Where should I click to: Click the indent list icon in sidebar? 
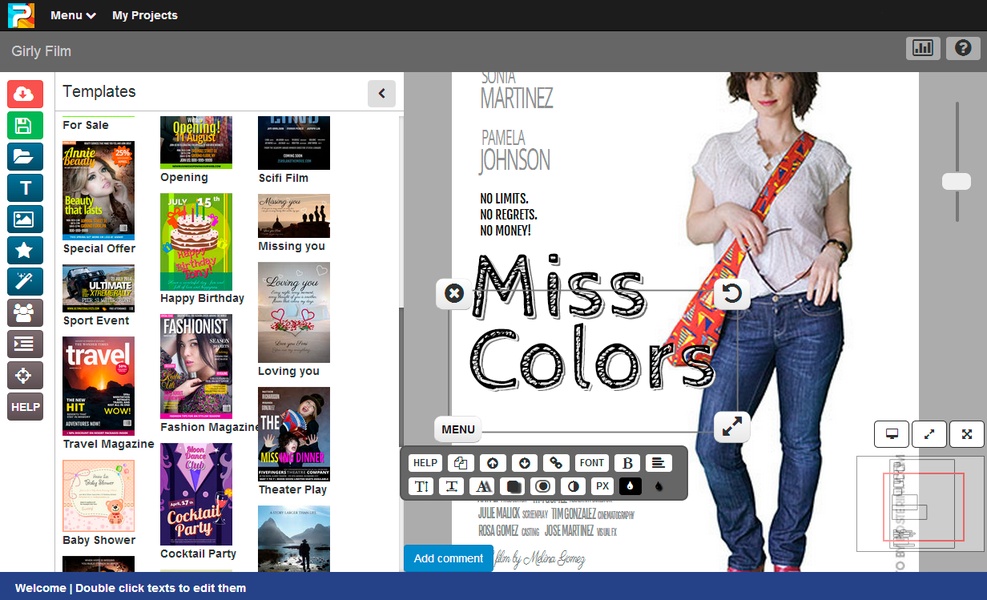tap(25, 344)
